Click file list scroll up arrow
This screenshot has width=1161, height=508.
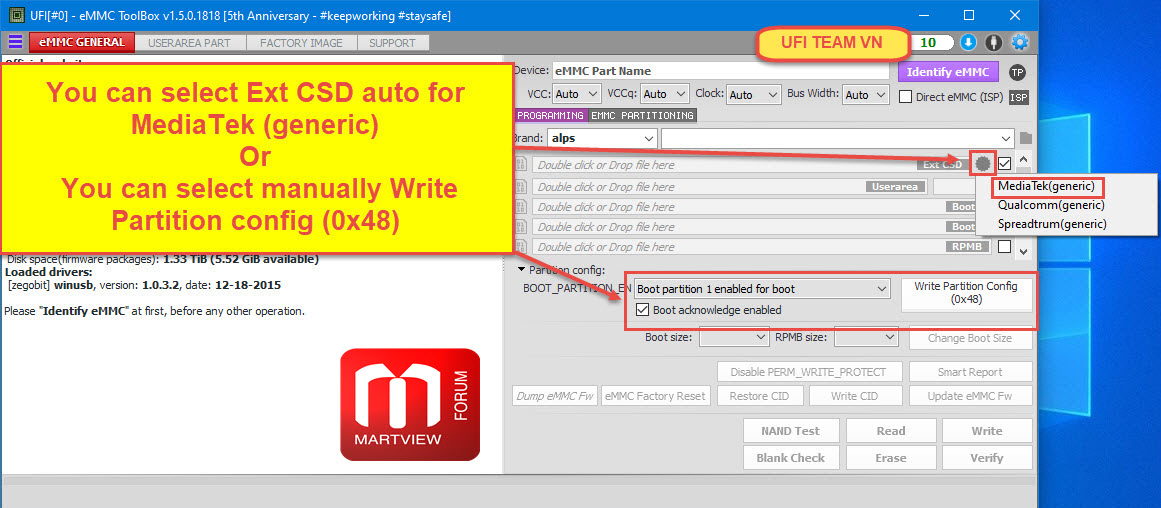pos(1023,159)
